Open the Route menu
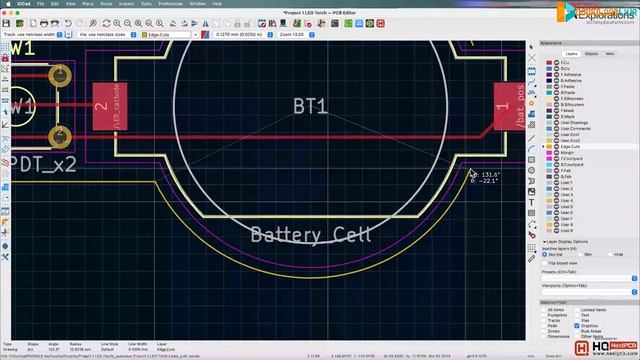Viewport: 640px width, 360px height. pyautogui.click(x=106, y=4)
